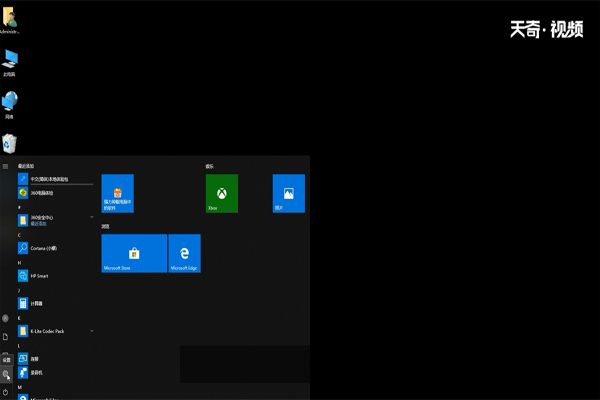Screen dimensions: 600x400
Task: Open the first recently added app entry
Action: pos(55,179)
